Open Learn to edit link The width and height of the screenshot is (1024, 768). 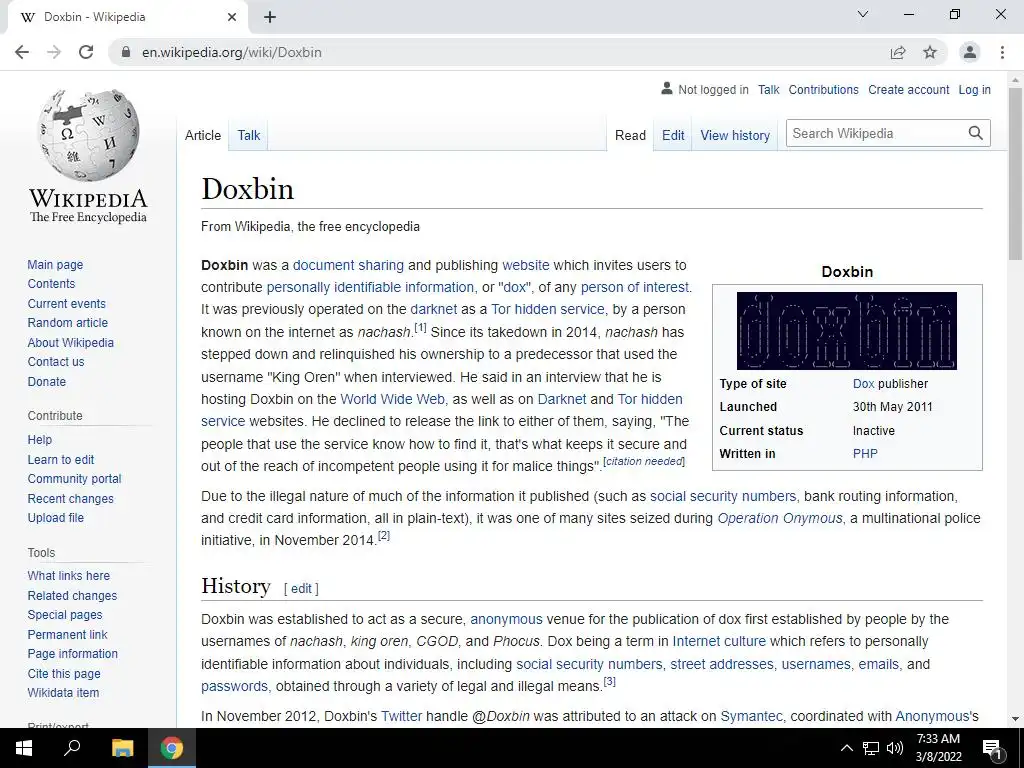coord(61,460)
